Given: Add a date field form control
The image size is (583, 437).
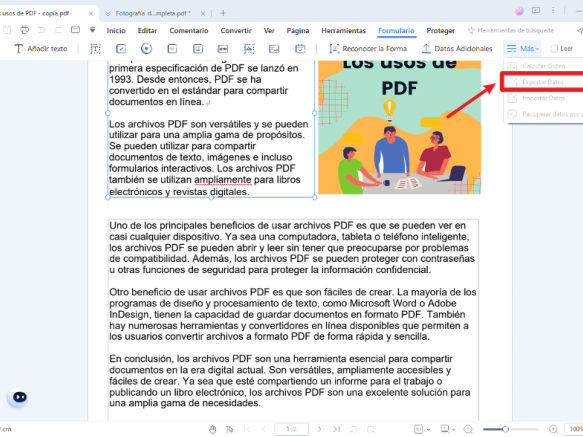Looking at the screenshot, I should tap(300, 49).
